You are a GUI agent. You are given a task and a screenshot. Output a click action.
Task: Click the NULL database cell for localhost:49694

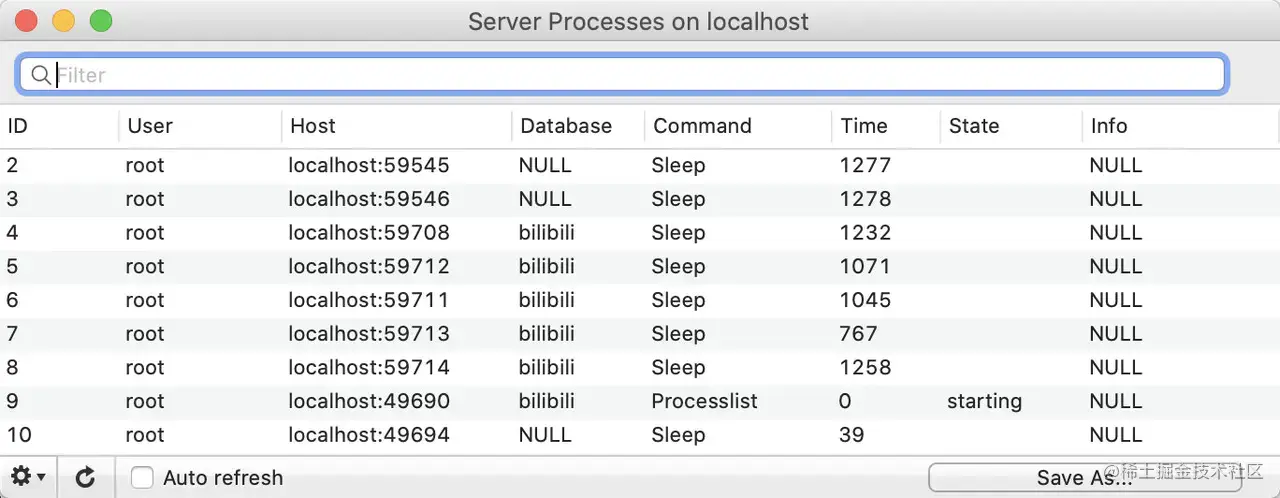[545, 435]
